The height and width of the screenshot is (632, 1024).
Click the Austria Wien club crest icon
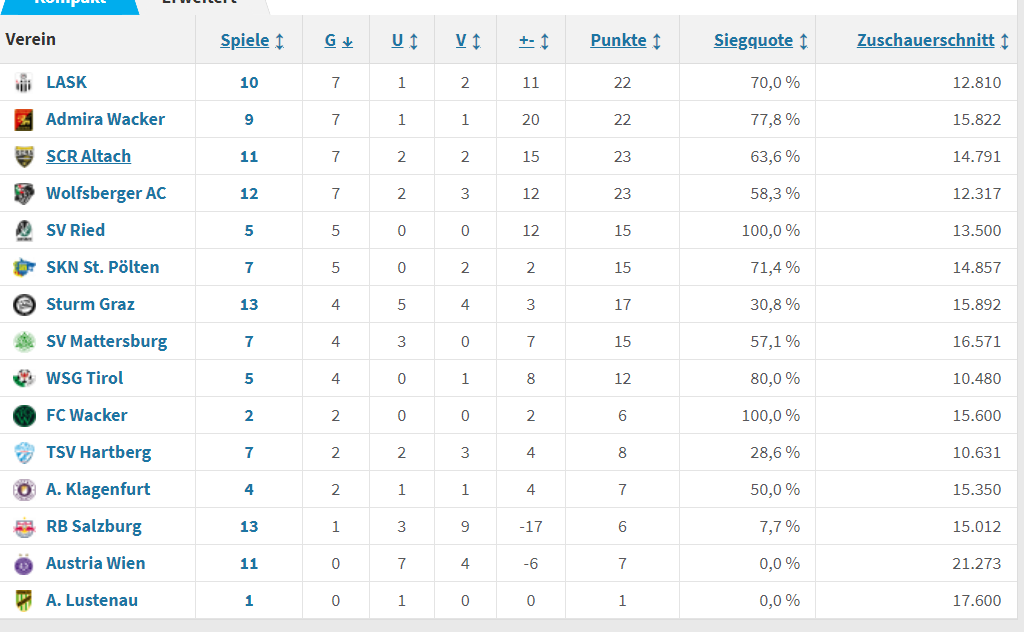tap(24, 563)
